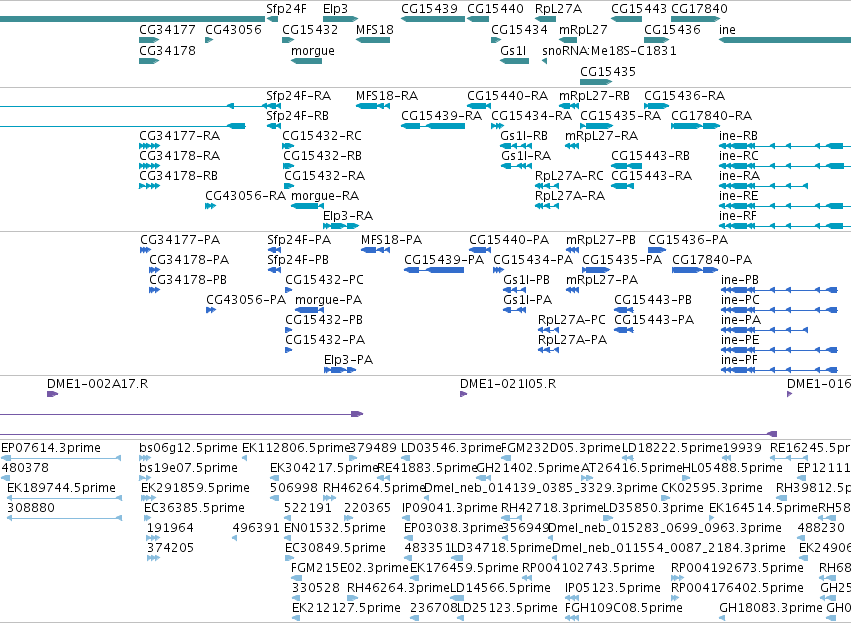Image resolution: width=851 pixels, height=623 pixels.
Task: Select the CG15440 gene label
Action: click(x=495, y=9)
